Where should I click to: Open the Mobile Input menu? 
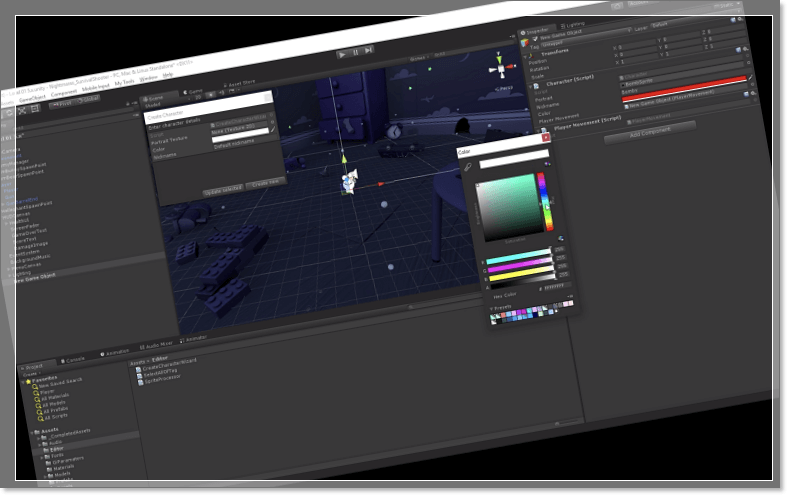click(x=95, y=87)
